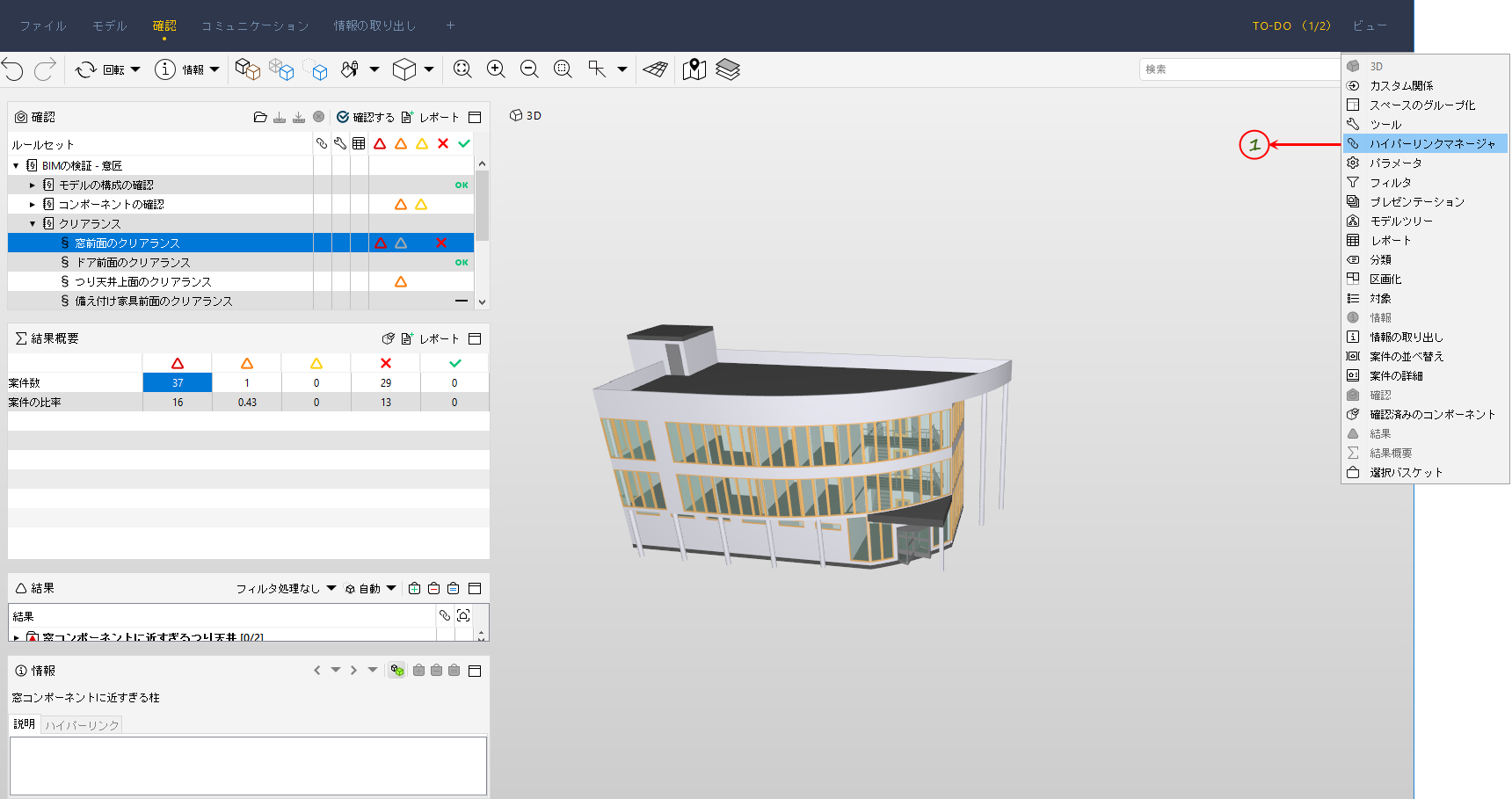The height and width of the screenshot is (799, 1512).
Task: Click the undo arrow icon
Action: [x=12, y=69]
